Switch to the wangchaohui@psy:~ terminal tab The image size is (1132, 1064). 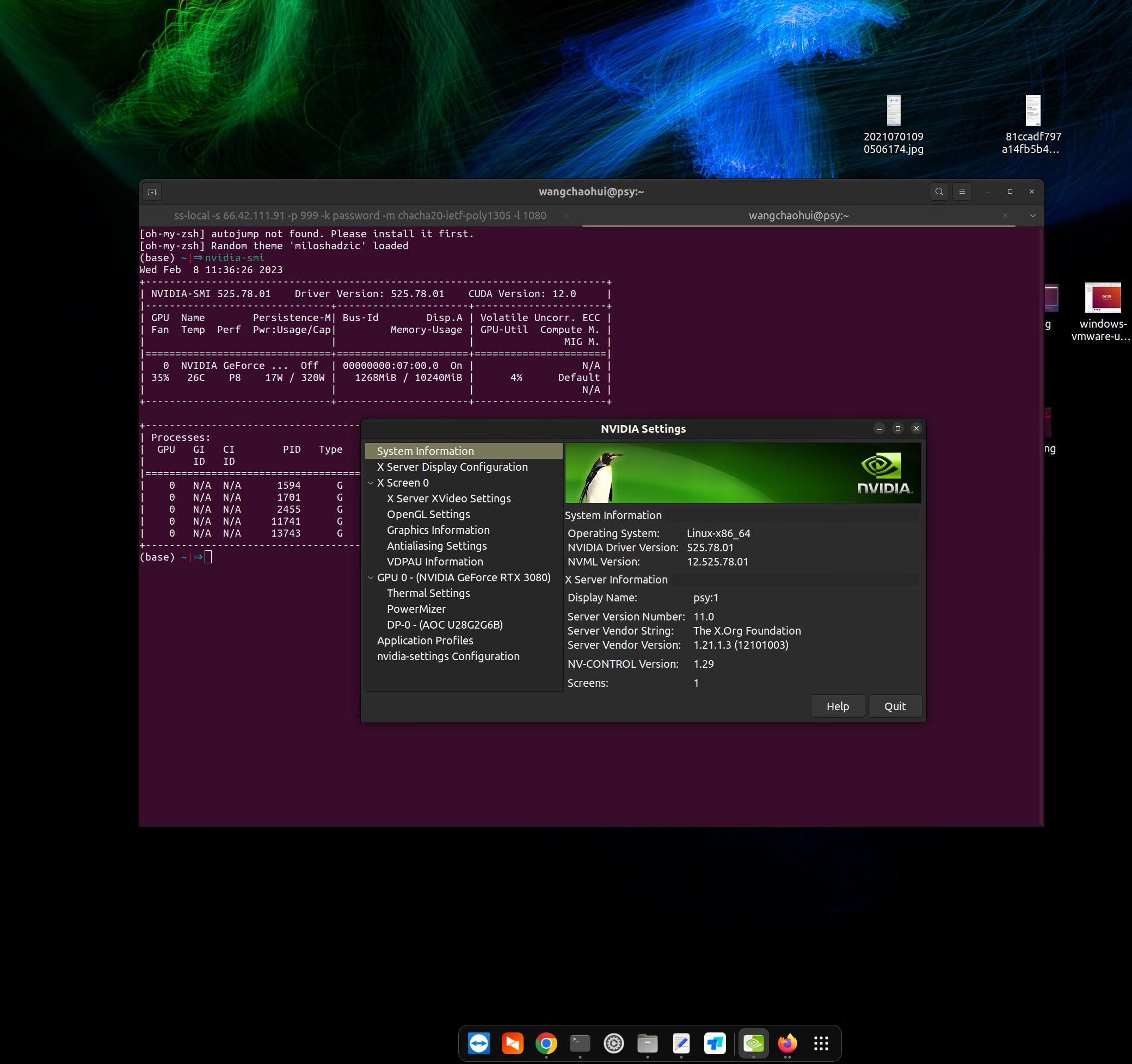pos(798,216)
